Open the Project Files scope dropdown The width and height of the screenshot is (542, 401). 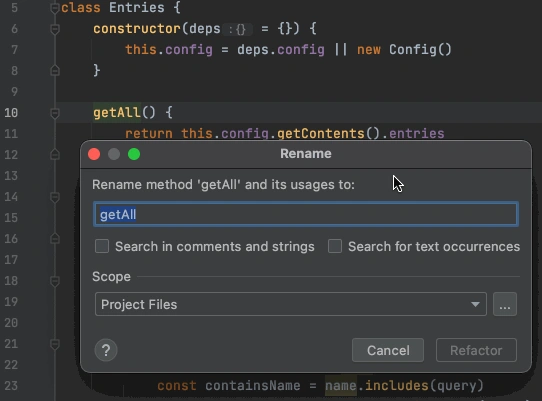point(291,304)
